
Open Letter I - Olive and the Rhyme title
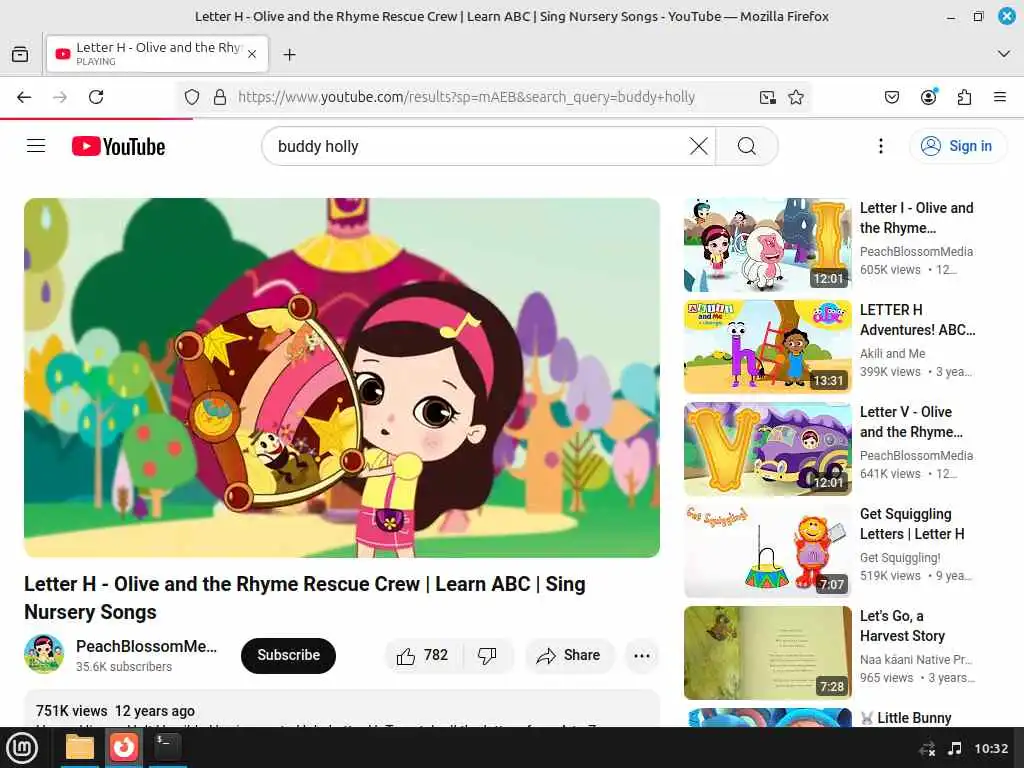coord(916,217)
